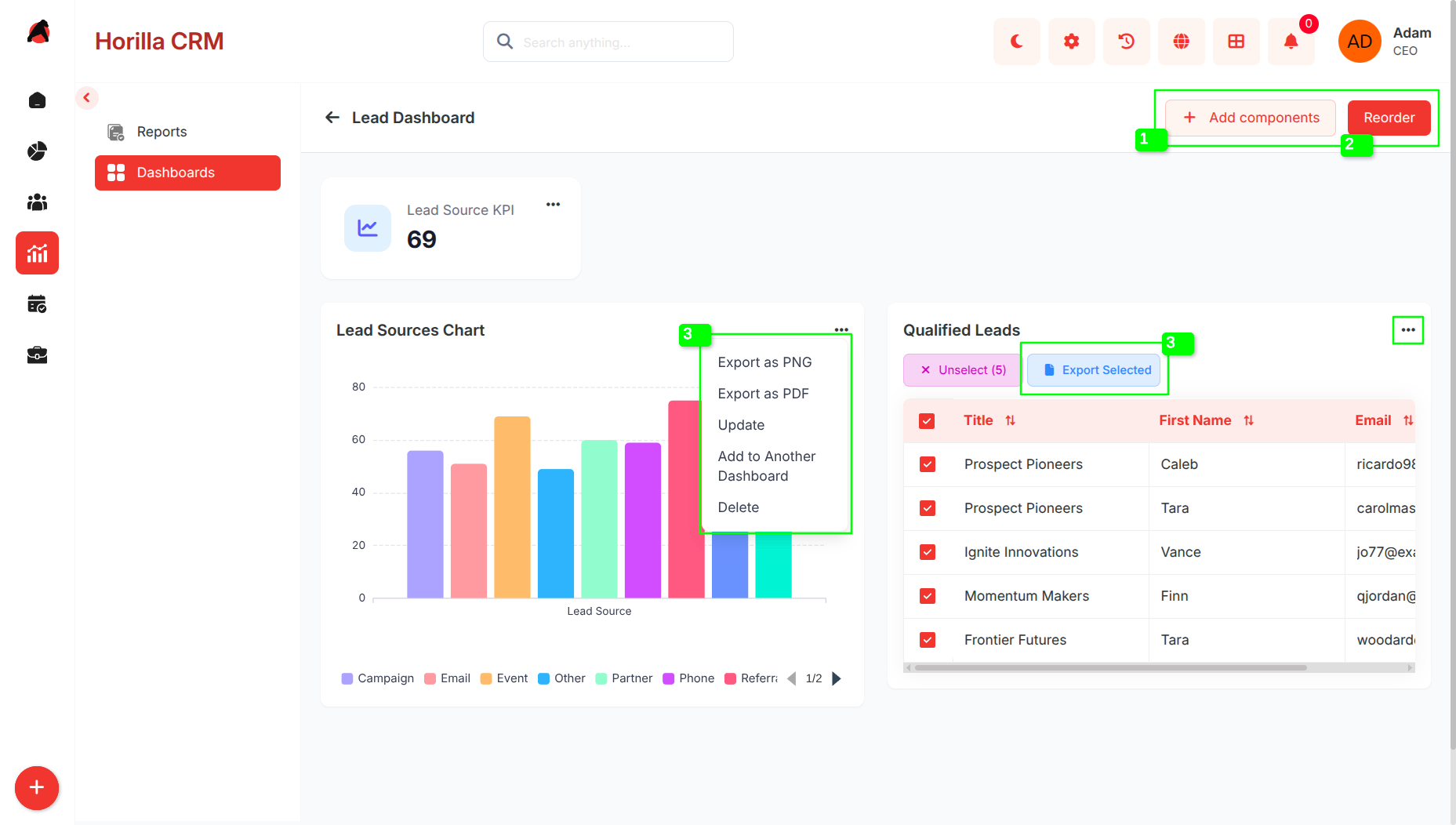
Task: Open Lead Sources Chart three-dot menu
Action: click(x=841, y=330)
